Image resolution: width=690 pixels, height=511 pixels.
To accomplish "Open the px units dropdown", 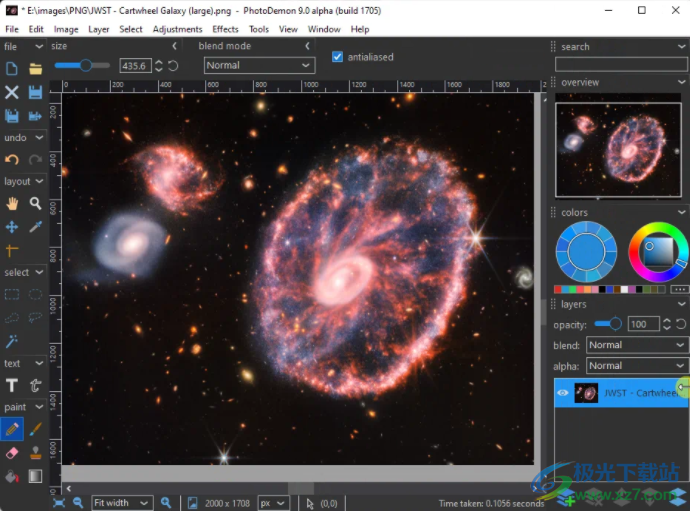I will (x=273, y=503).
